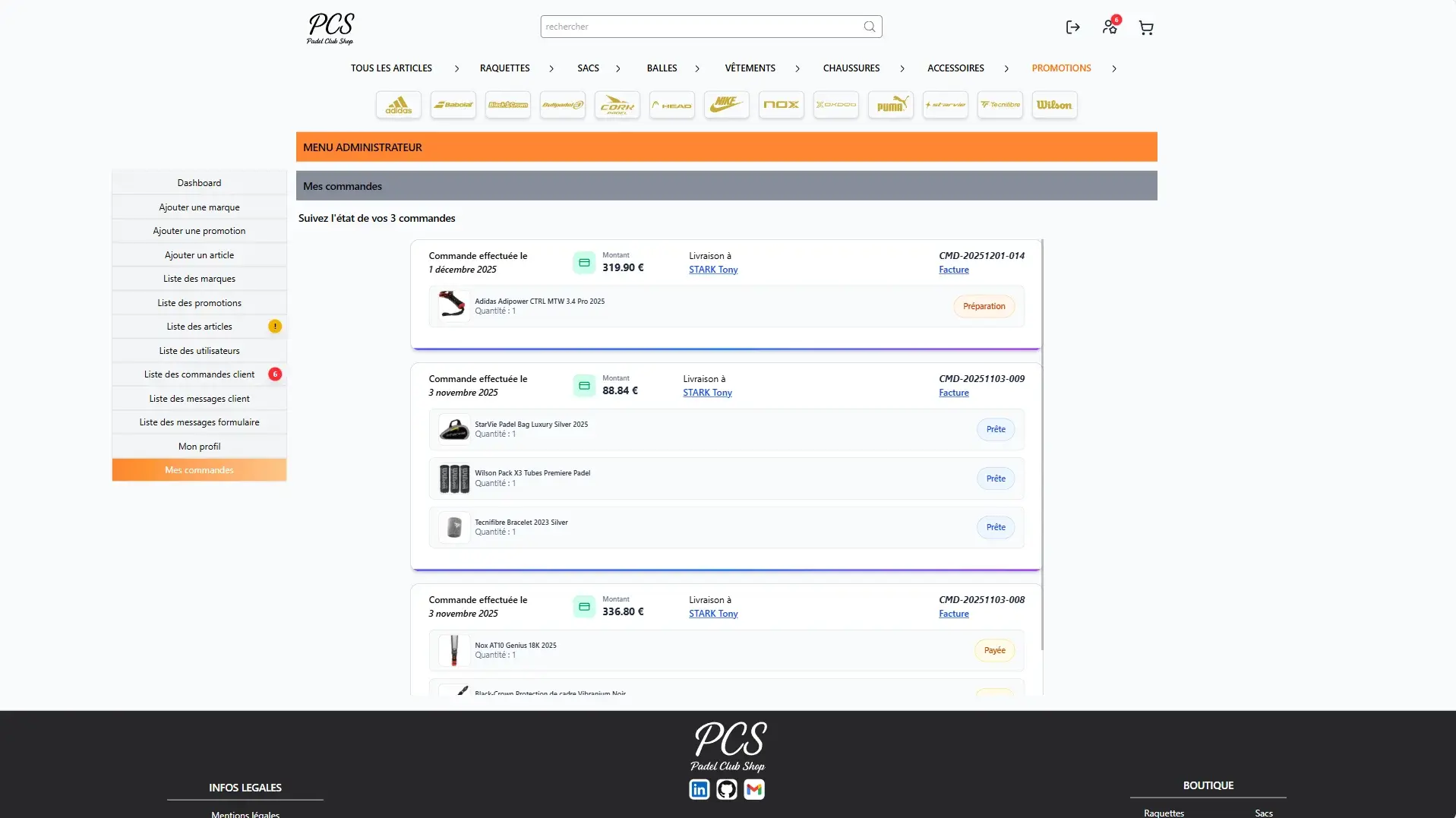Click the yellow warning badge on Liste des articles

[x=275, y=327]
